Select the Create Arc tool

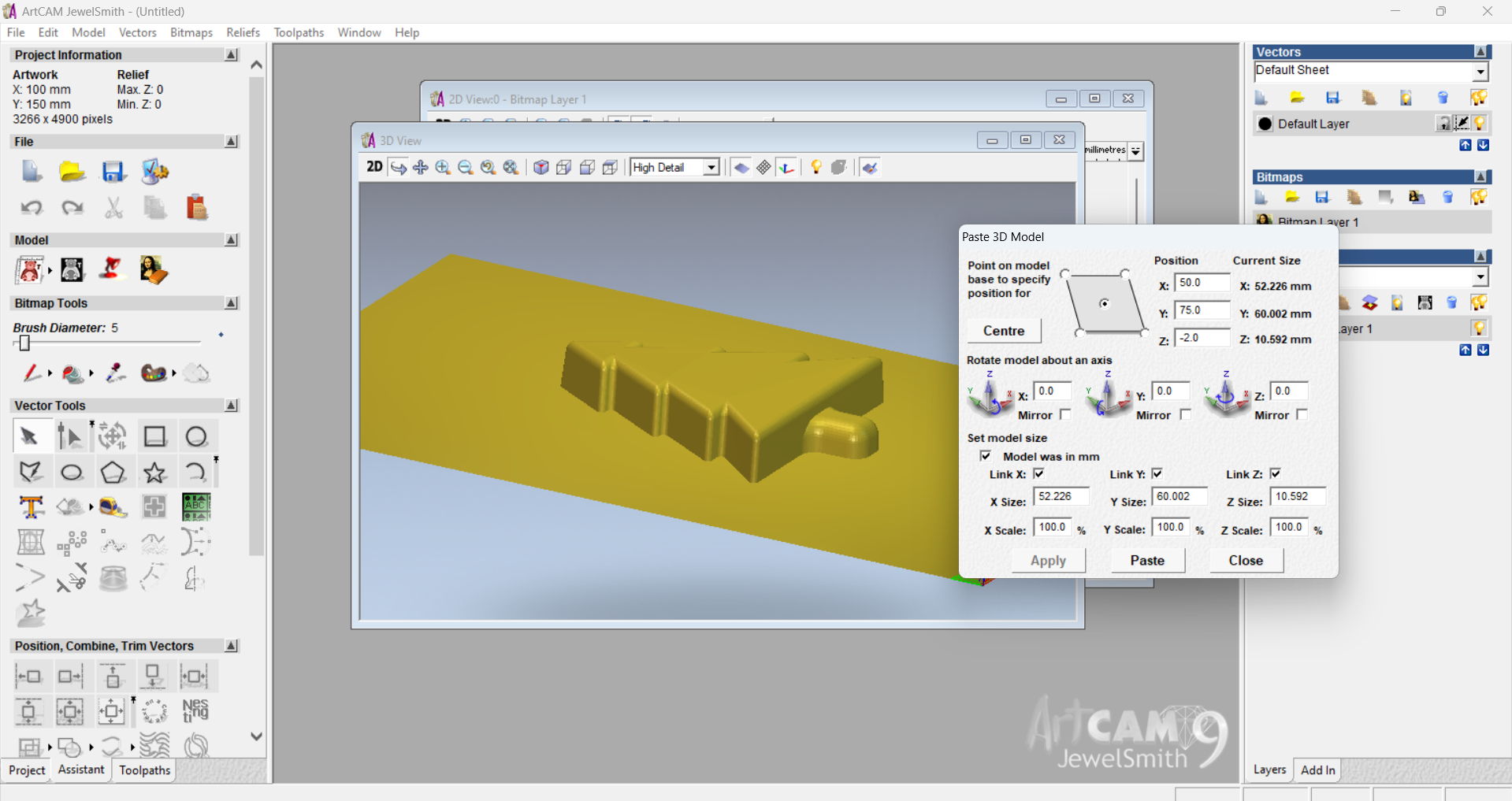tap(195, 472)
